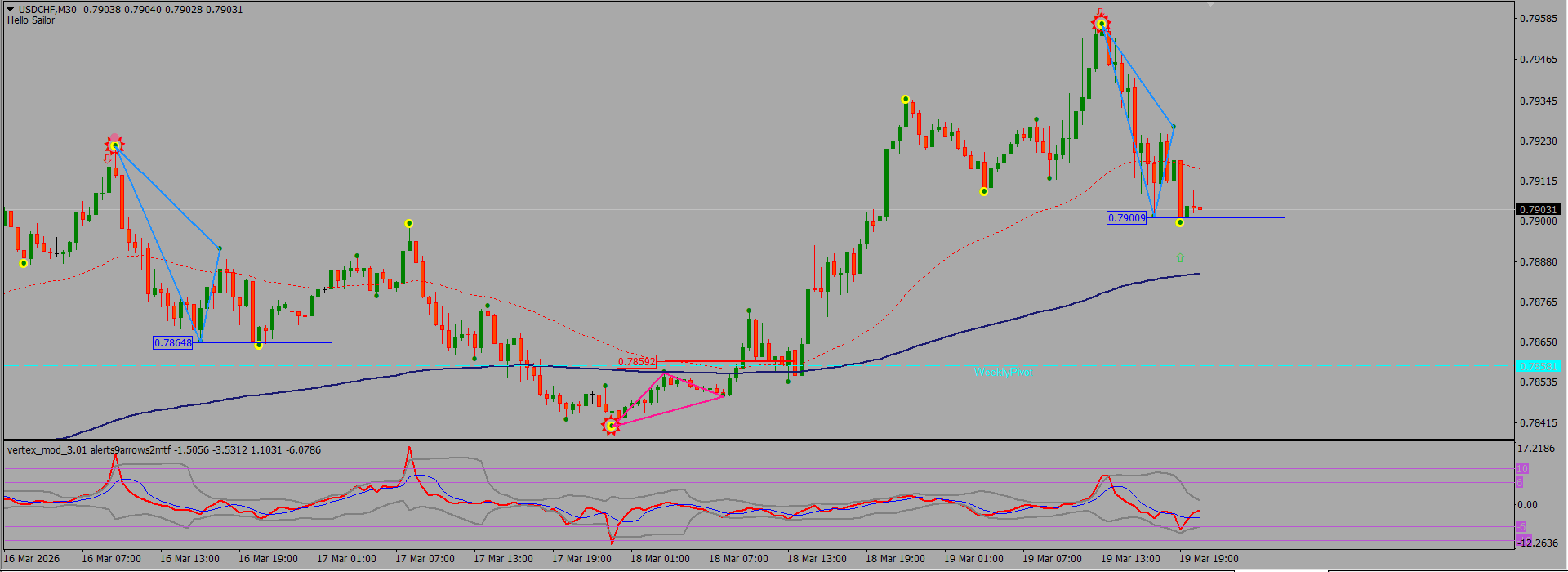Image resolution: width=1568 pixels, height=572 pixels.
Task: Click the 0.79345 value on price axis
Action: click(1539, 101)
